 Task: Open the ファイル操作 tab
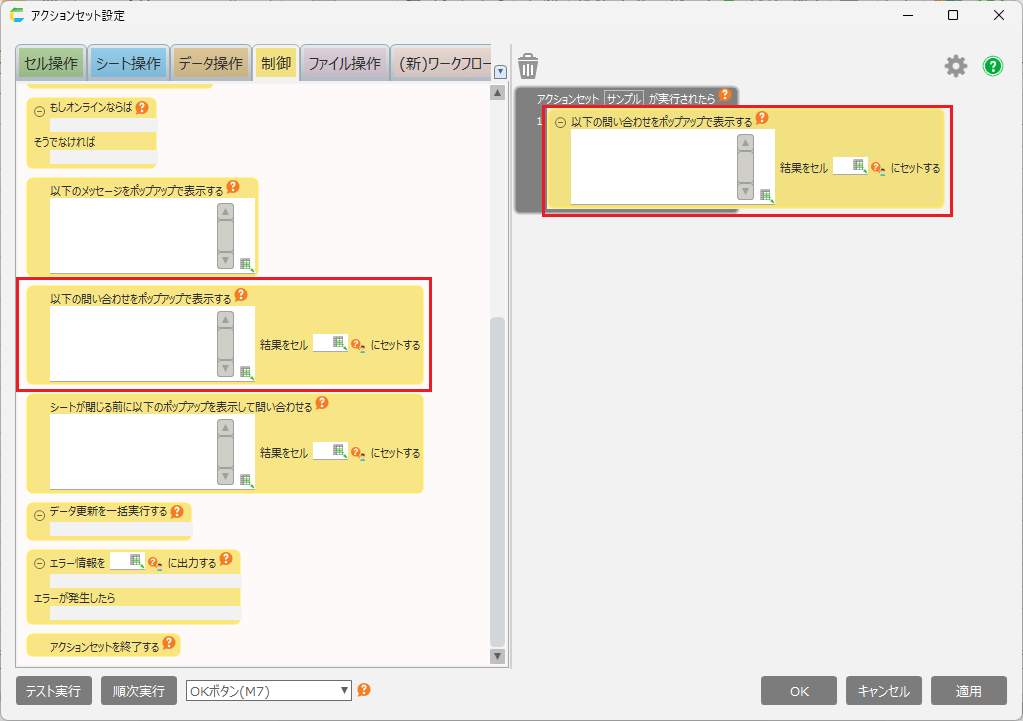[343, 64]
